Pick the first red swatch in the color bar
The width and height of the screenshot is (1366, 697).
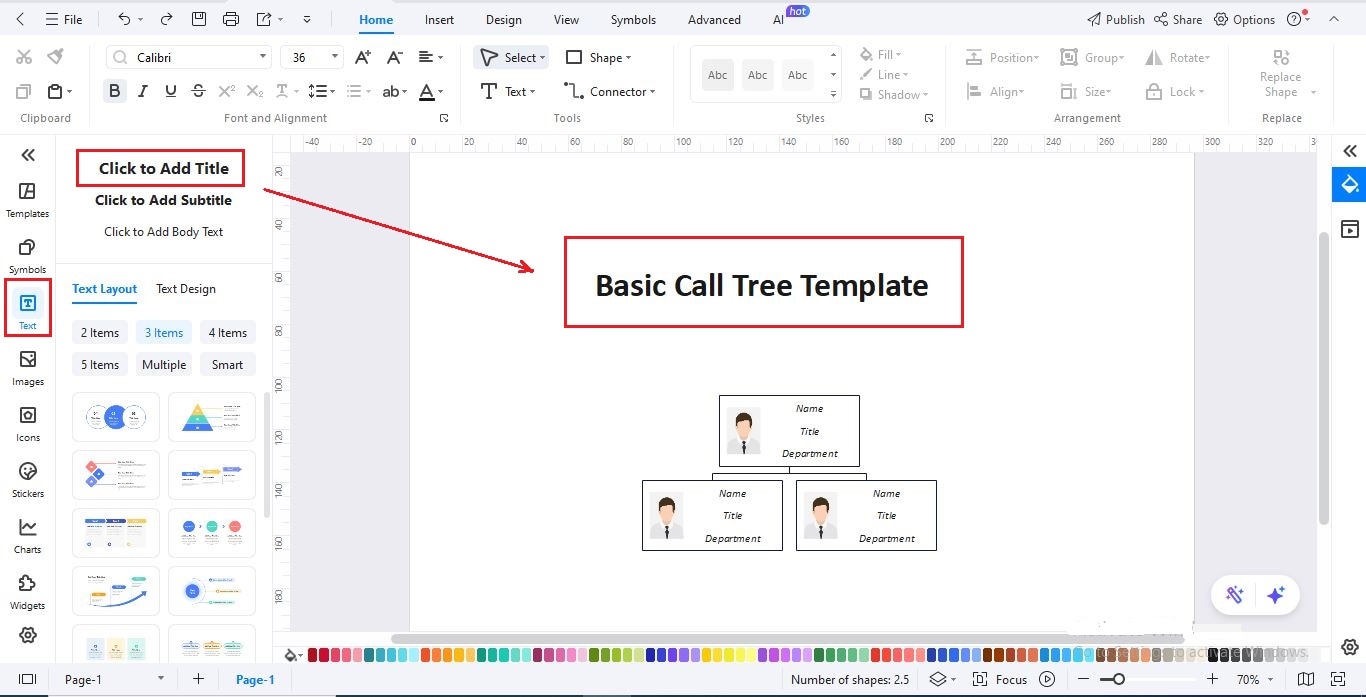313,655
